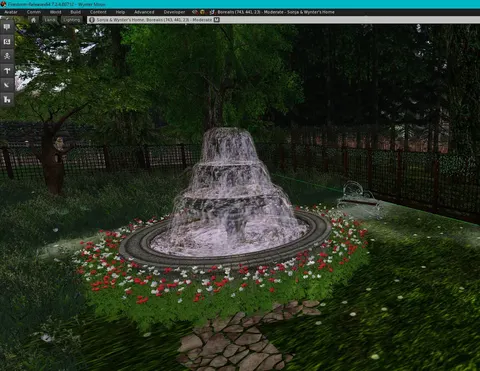Click the Moderate maturity rating M icon

[216, 20]
